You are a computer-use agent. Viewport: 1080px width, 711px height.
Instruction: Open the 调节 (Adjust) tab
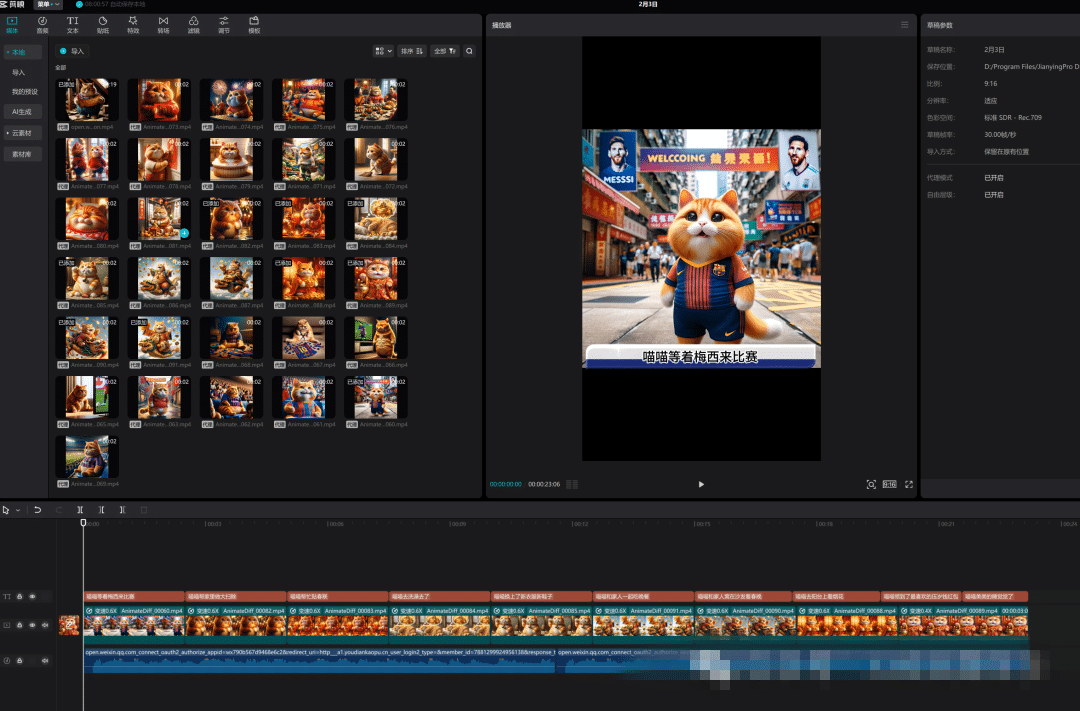[224, 25]
